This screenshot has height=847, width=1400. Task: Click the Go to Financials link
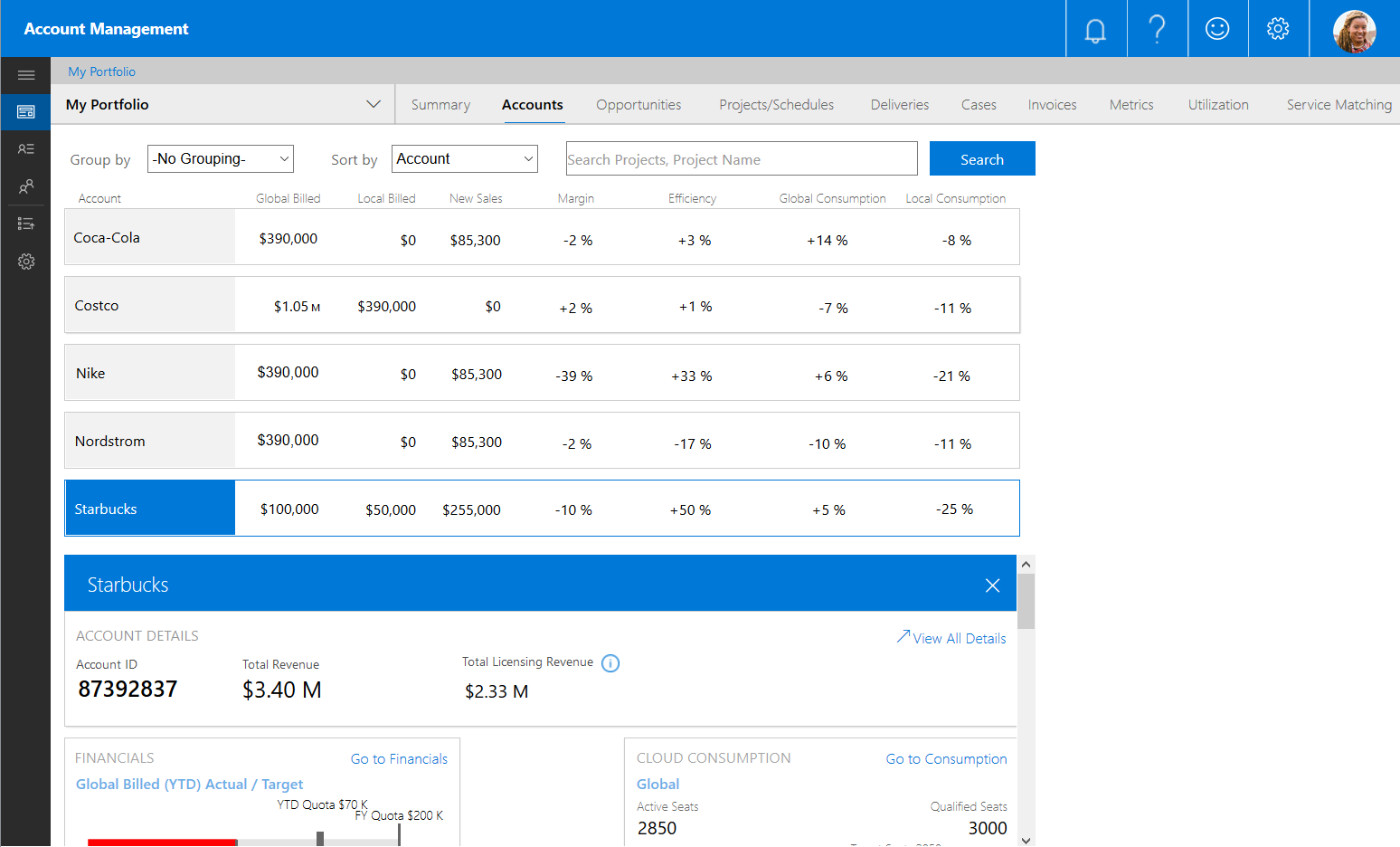coord(399,759)
